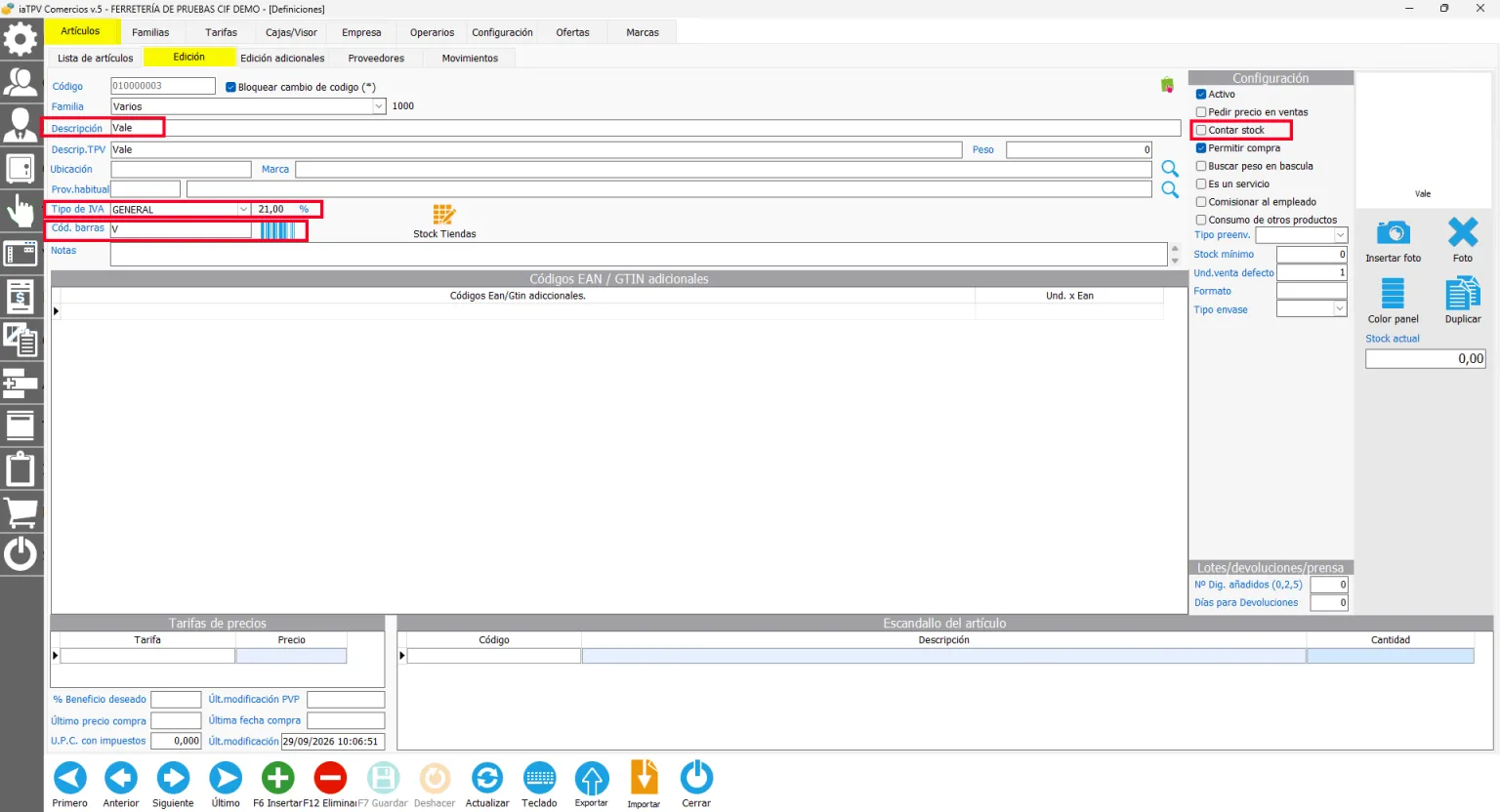Open the Tipo de IVA dropdown
The height and width of the screenshot is (812, 1500).
[243, 210]
